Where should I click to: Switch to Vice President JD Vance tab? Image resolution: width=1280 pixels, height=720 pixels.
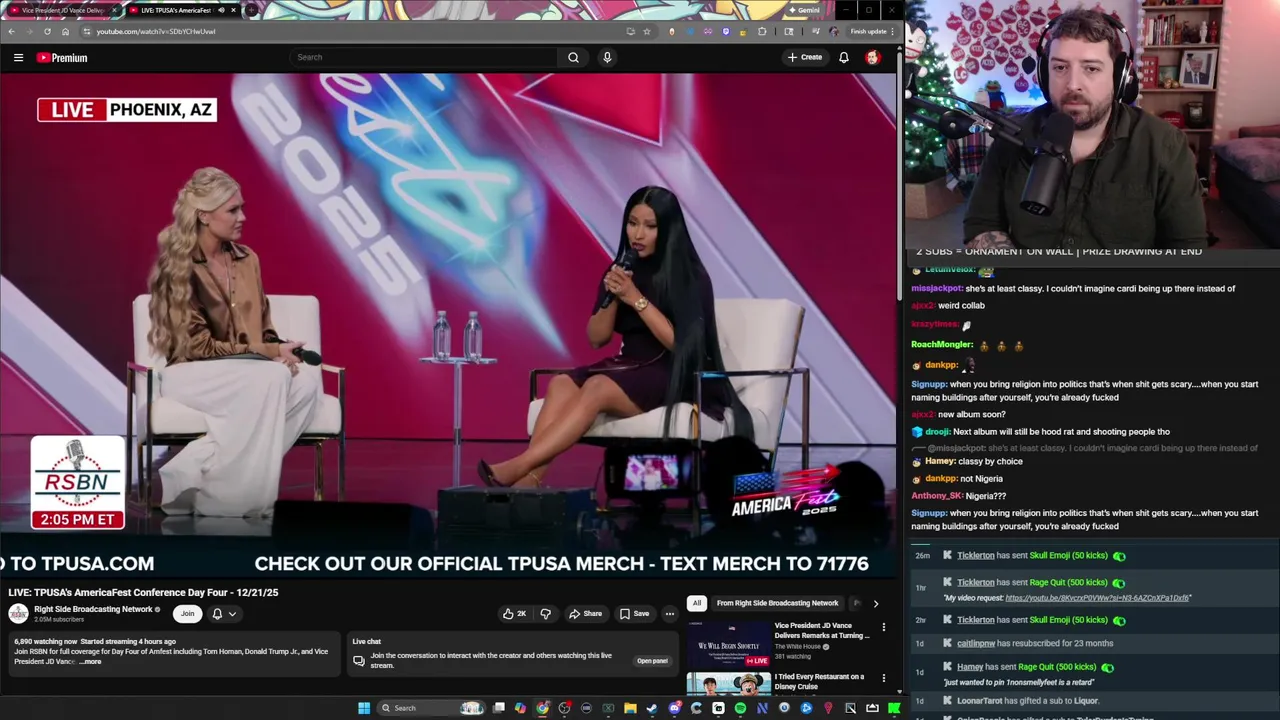pos(61,10)
